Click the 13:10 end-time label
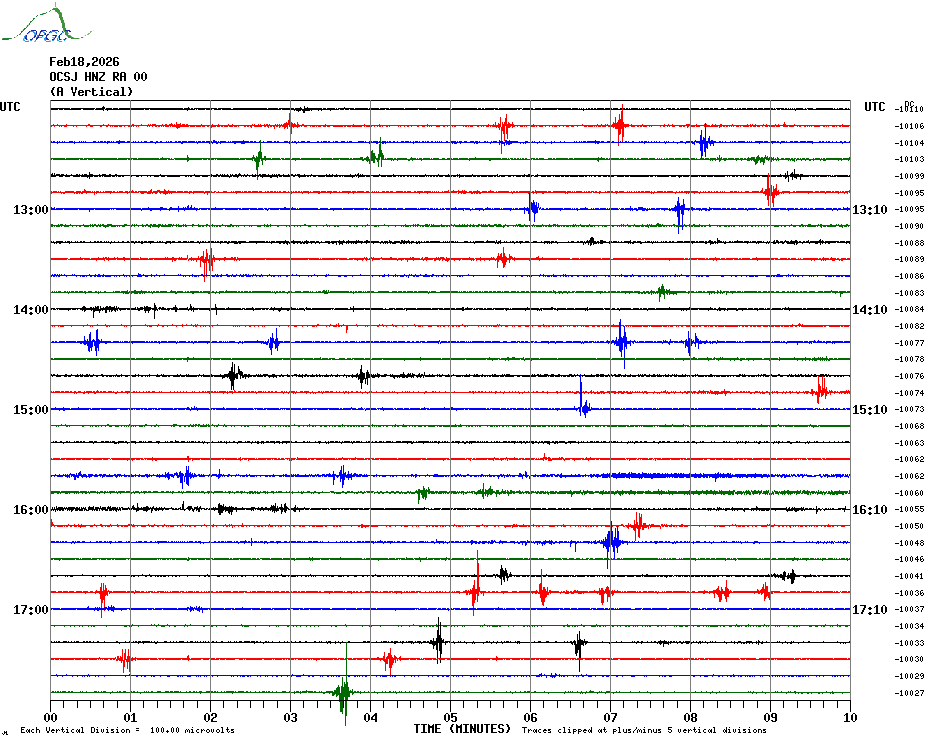The image size is (930, 744). [x=870, y=209]
